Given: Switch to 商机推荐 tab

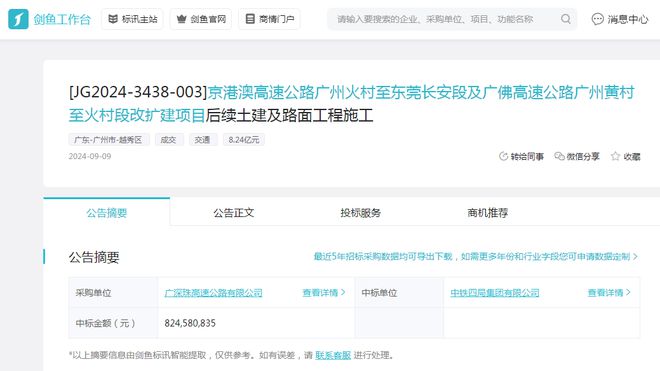Looking at the screenshot, I should [487, 213].
